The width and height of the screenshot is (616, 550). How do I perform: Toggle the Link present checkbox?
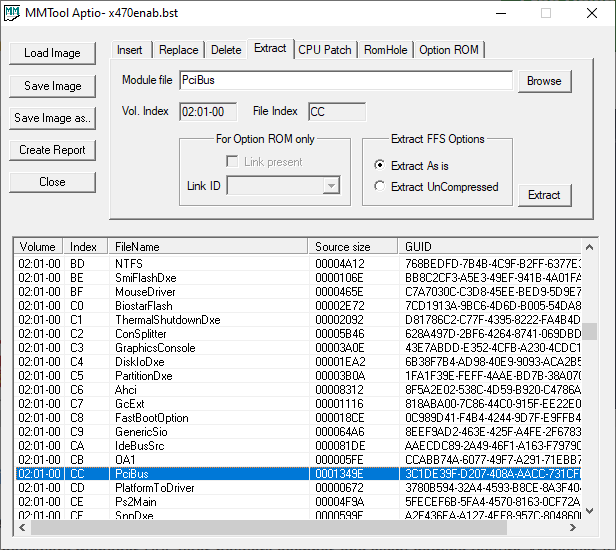point(231,162)
